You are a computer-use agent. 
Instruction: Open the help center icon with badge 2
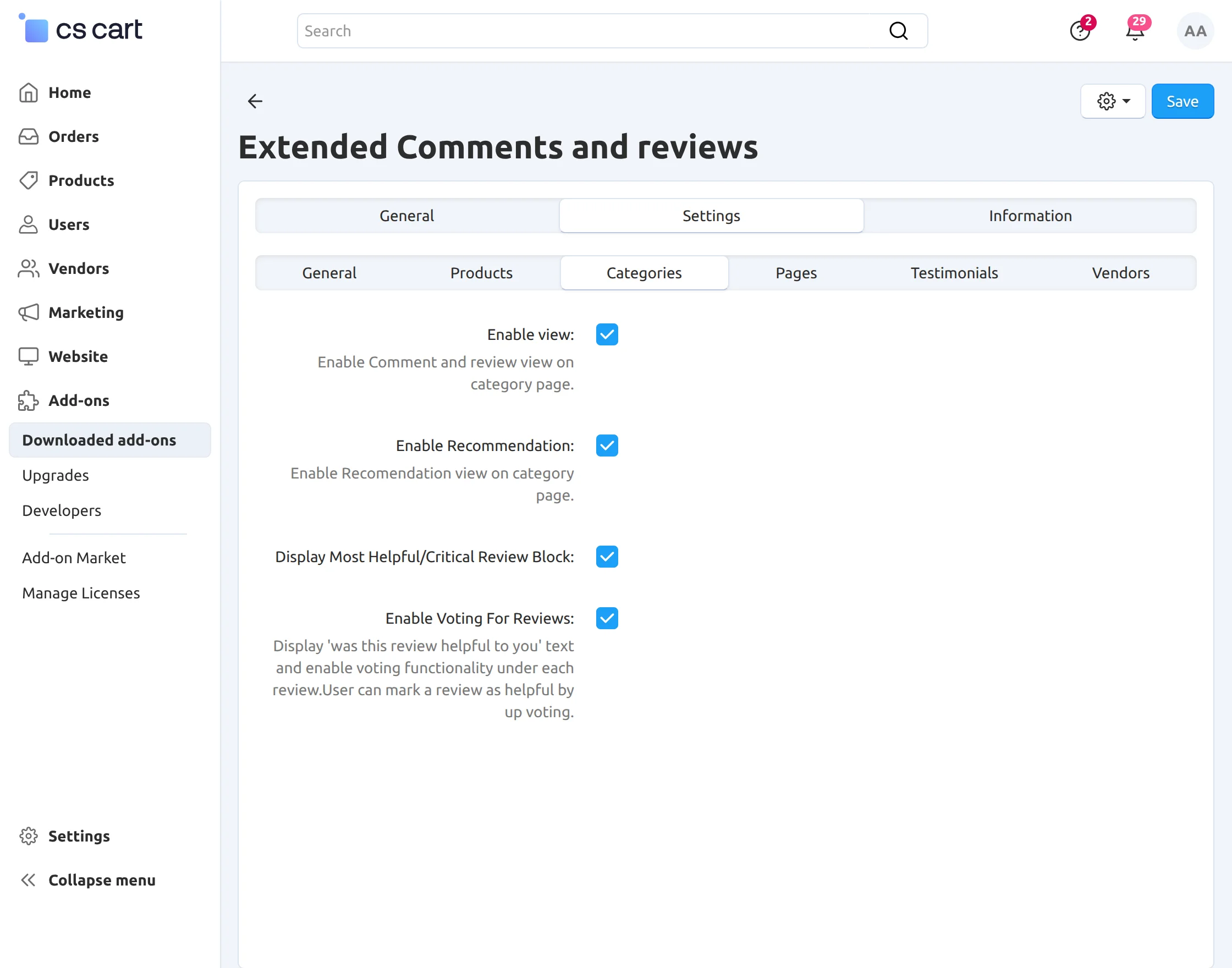tap(1080, 30)
